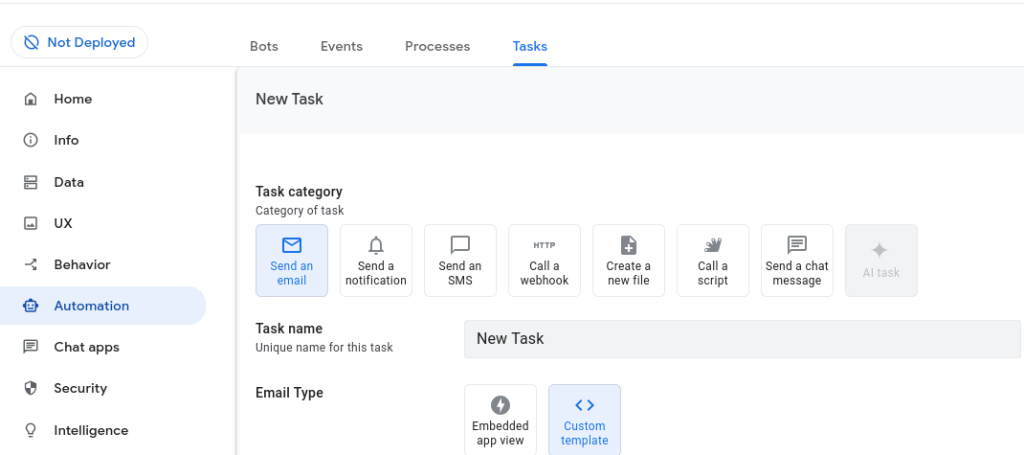Click the Not Deployed status button

(79, 42)
